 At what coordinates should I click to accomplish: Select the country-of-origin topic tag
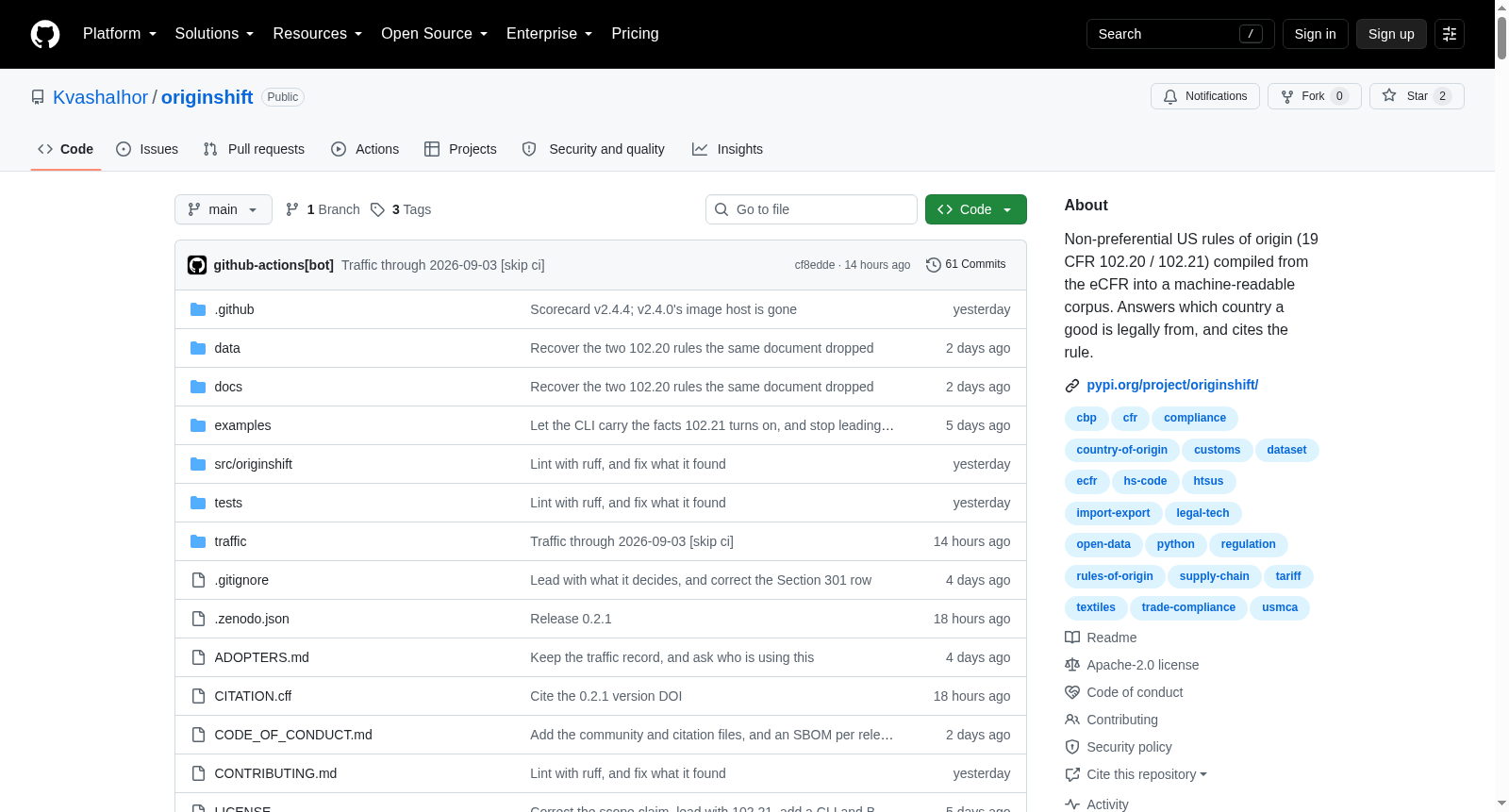pos(1122,450)
